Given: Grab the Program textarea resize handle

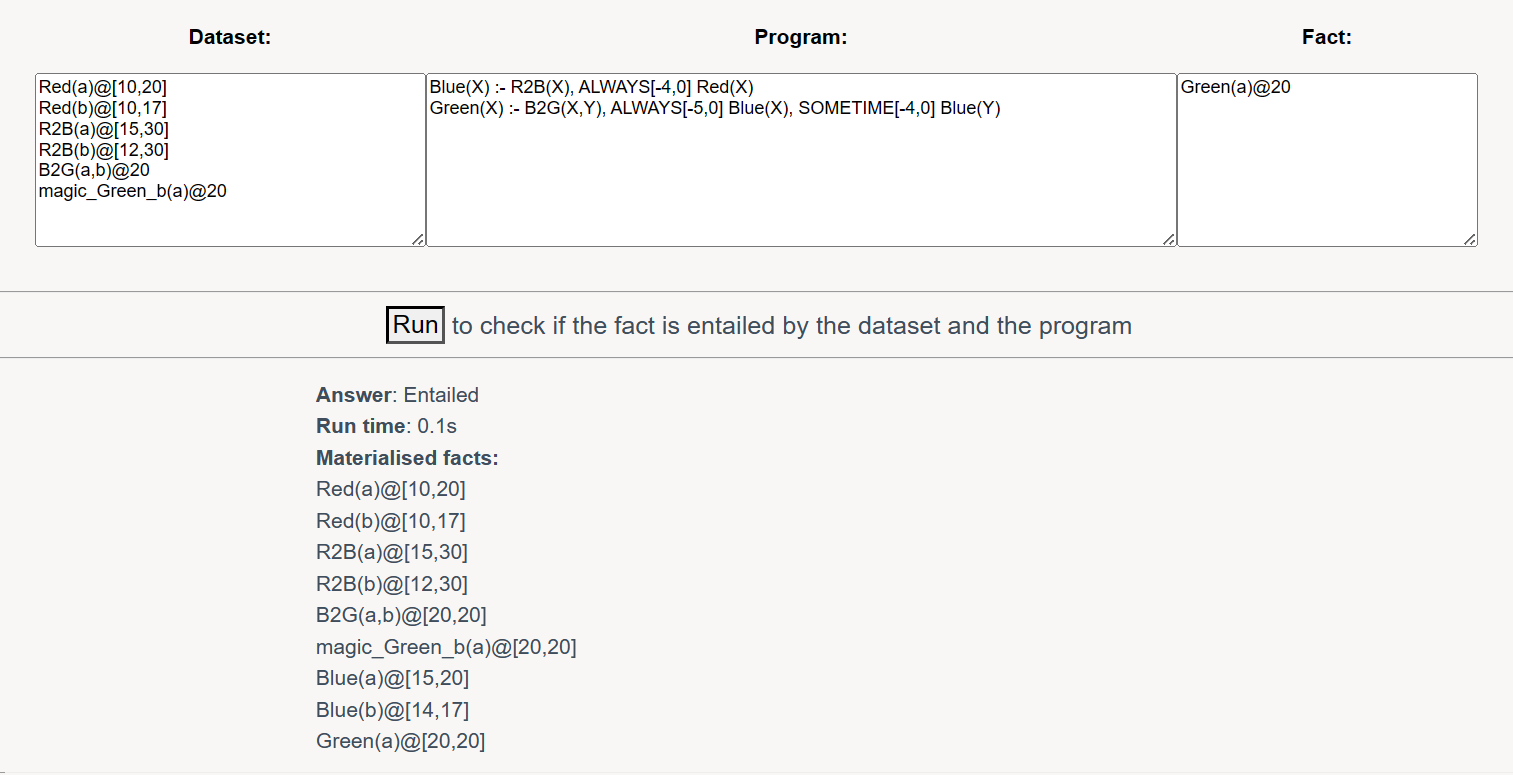Looking at the screenshot, I should [x=1169, y=239].
